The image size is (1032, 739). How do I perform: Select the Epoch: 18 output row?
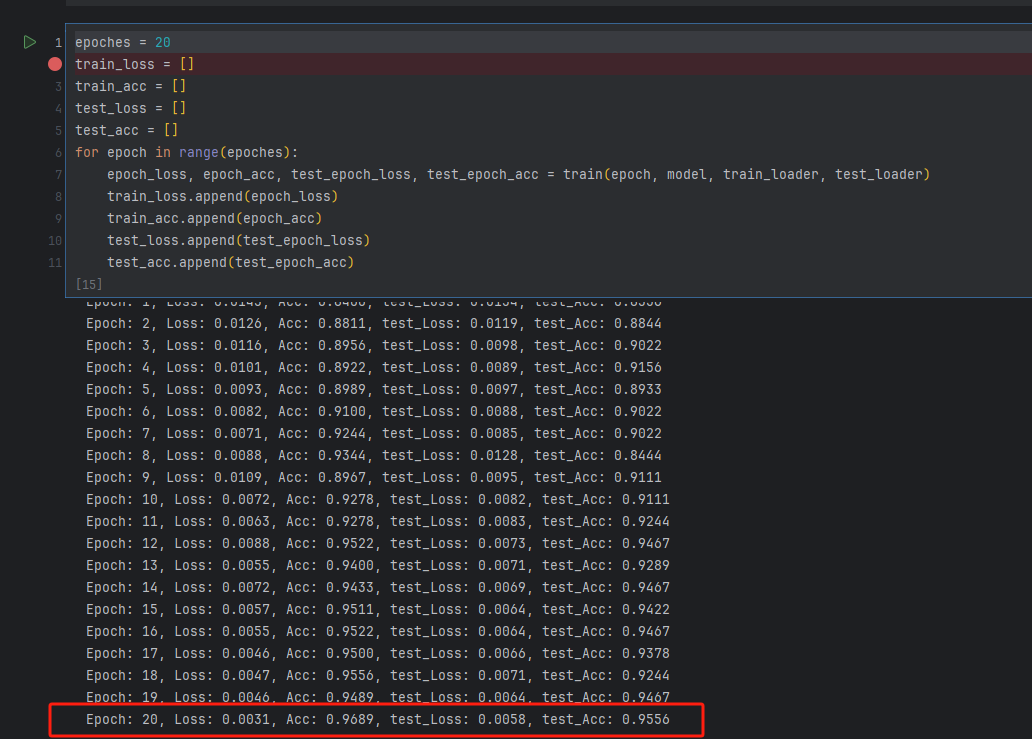[378, 676]
